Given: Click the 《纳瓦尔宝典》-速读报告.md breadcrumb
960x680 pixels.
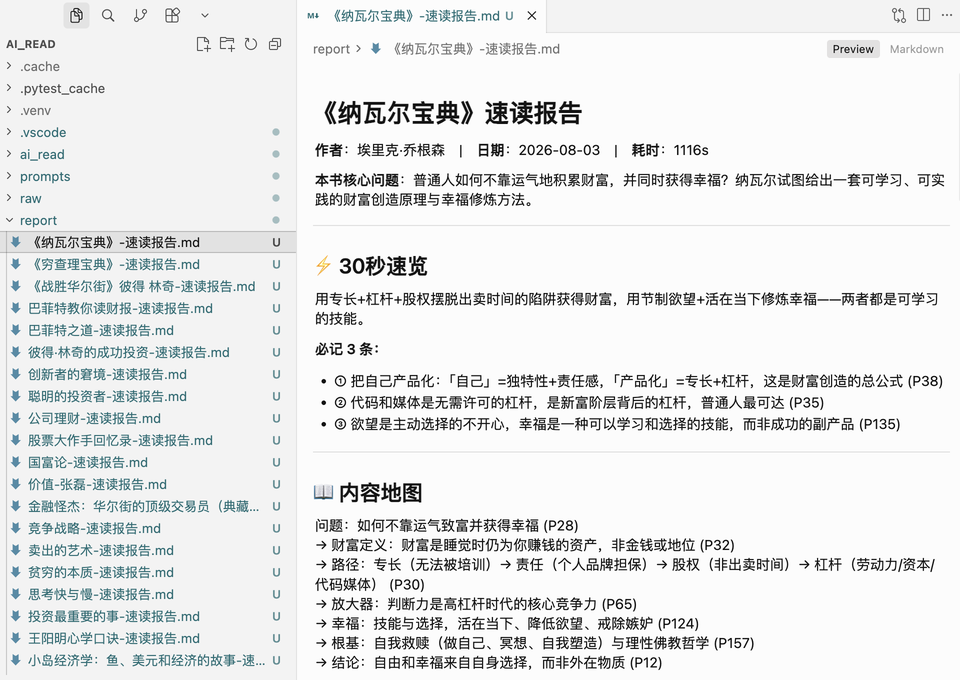Looking at the screenshot, I should [x=475, y=49].
